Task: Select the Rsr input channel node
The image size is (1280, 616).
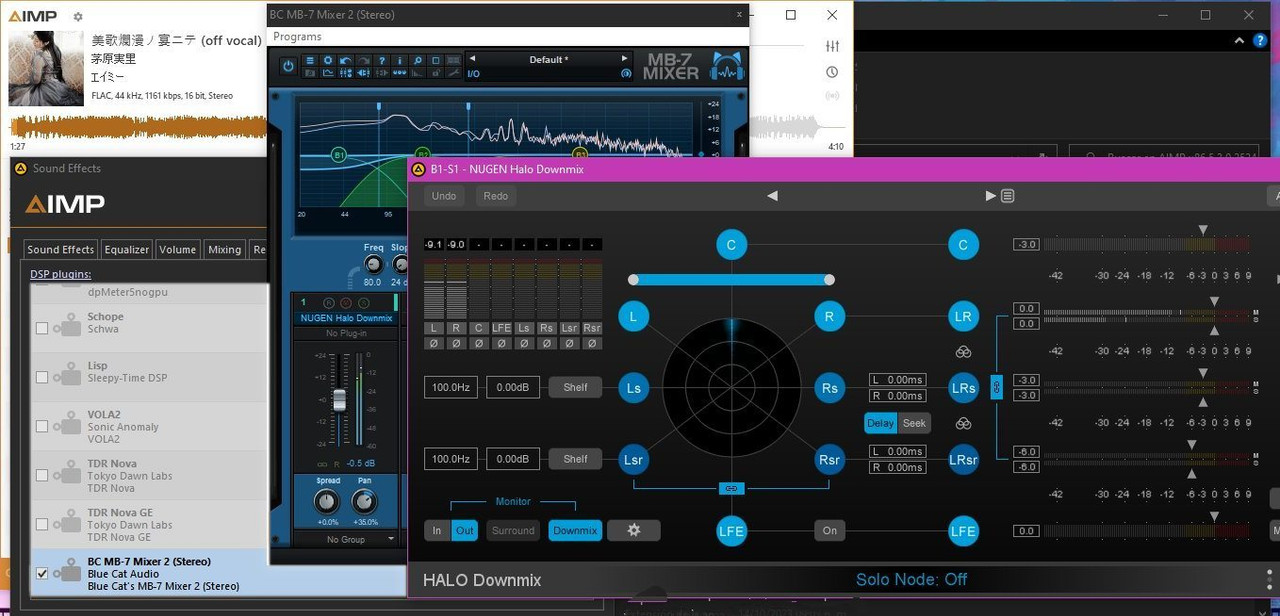Action: [829, 460]
